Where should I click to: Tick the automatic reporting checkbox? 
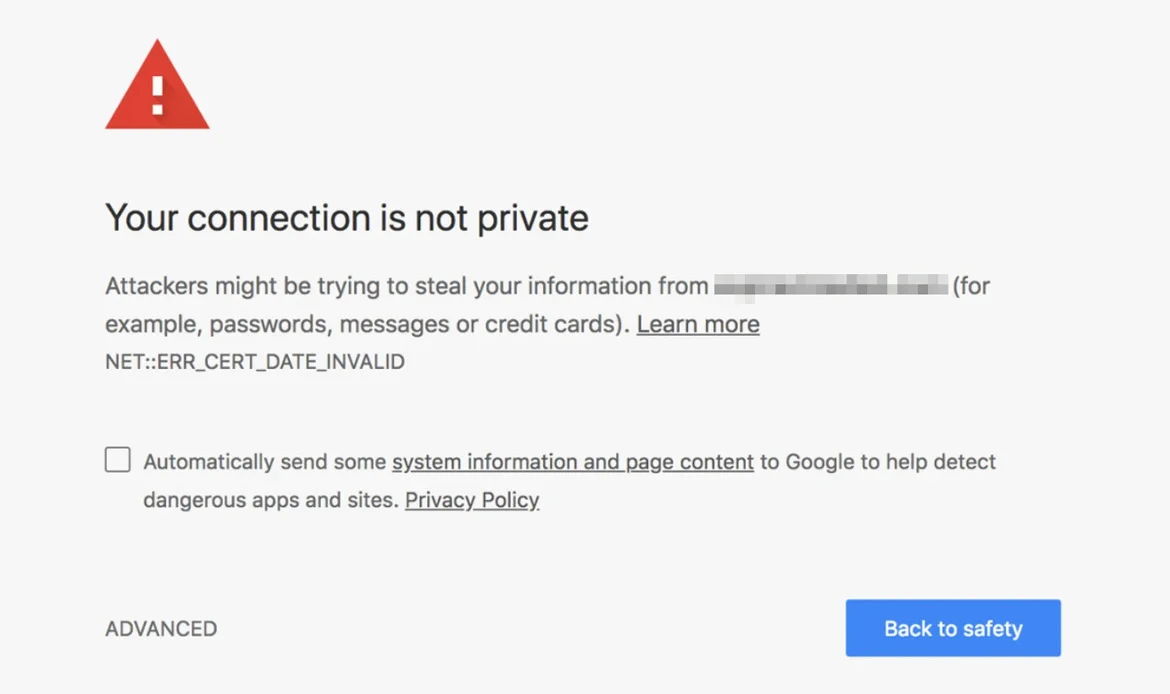118,460
